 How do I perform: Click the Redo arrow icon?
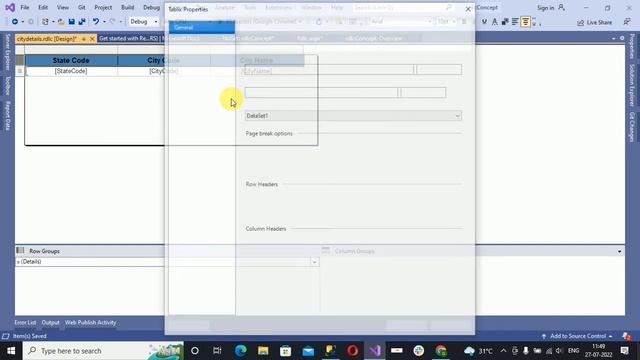[x=113, y=22]
